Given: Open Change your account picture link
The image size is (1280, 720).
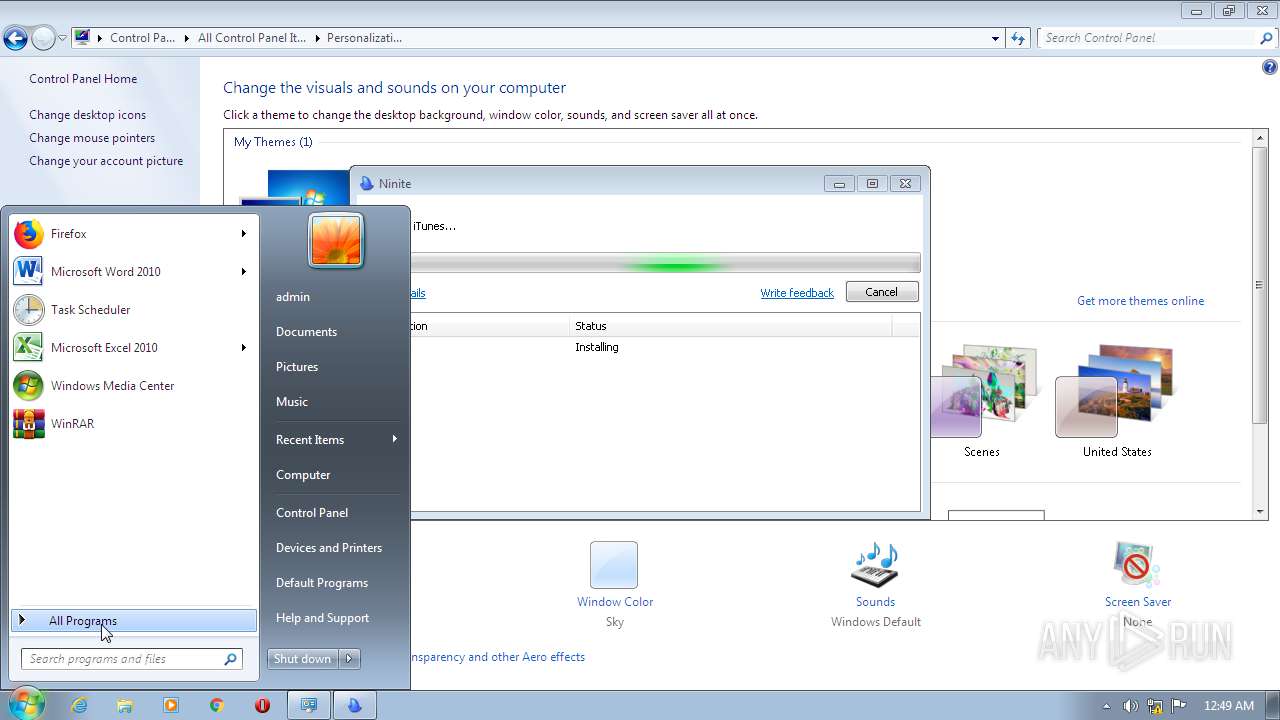Looking at the screenshot, I should point(106,161).
